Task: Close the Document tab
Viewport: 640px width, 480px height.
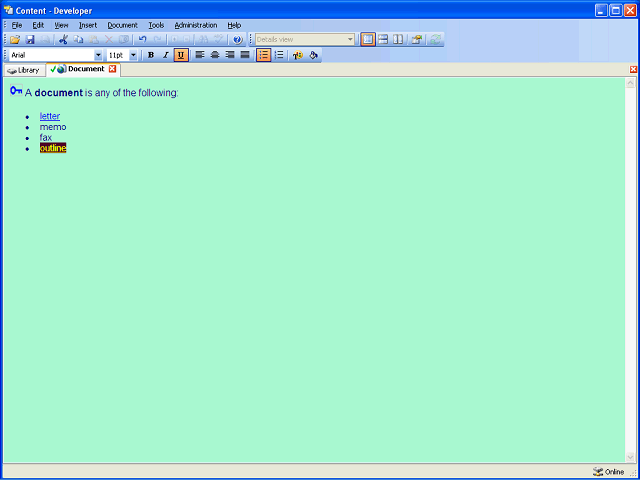Action: [112, 69]
